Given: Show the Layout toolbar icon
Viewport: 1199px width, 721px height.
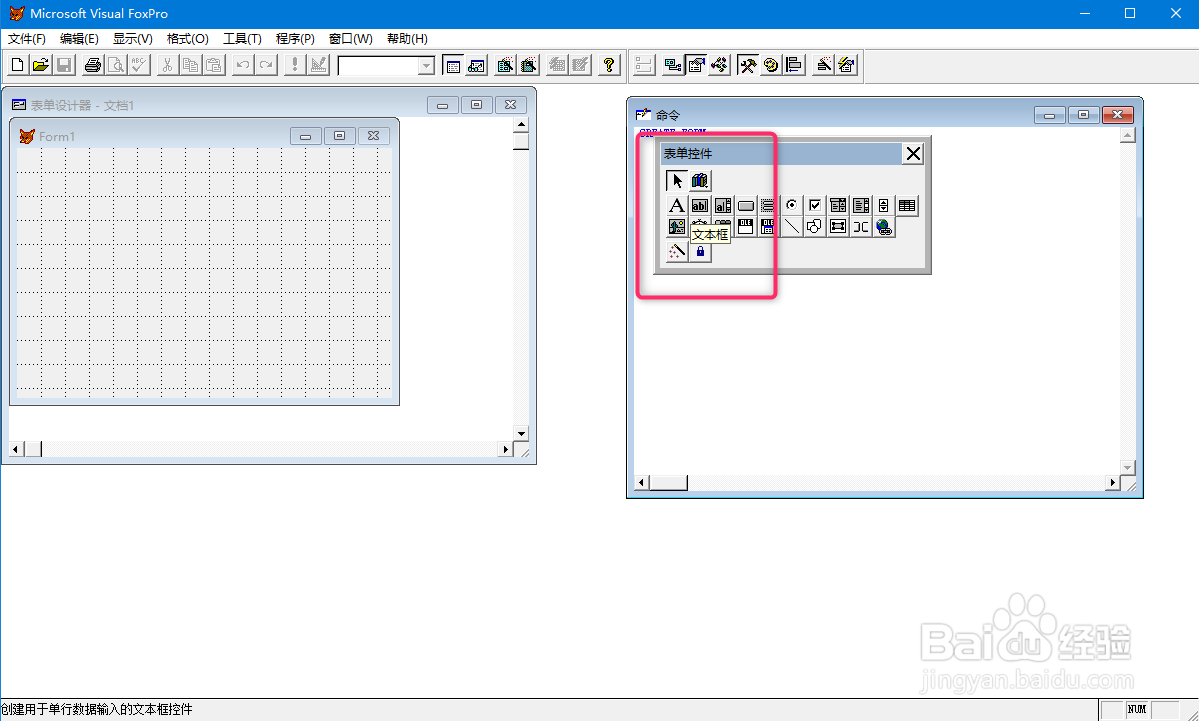Looking at the screenshot, I should pos(794,66).
